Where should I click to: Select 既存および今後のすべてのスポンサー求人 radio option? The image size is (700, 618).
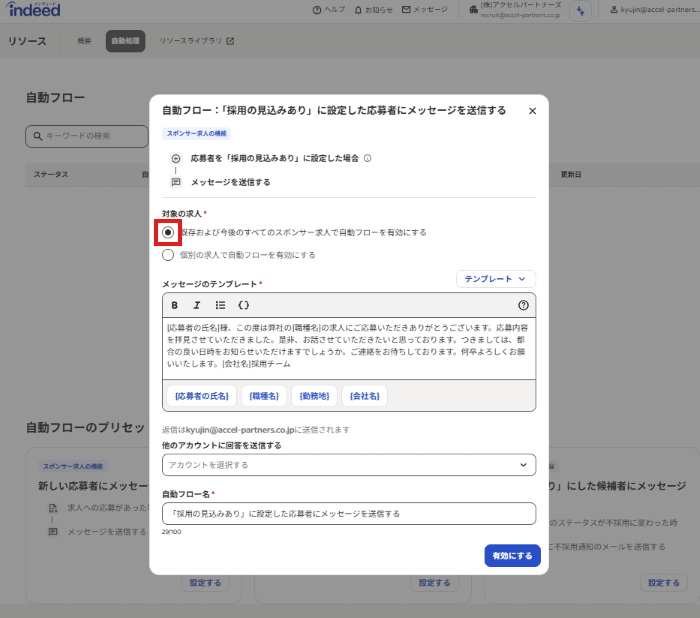tap(168, 232)
